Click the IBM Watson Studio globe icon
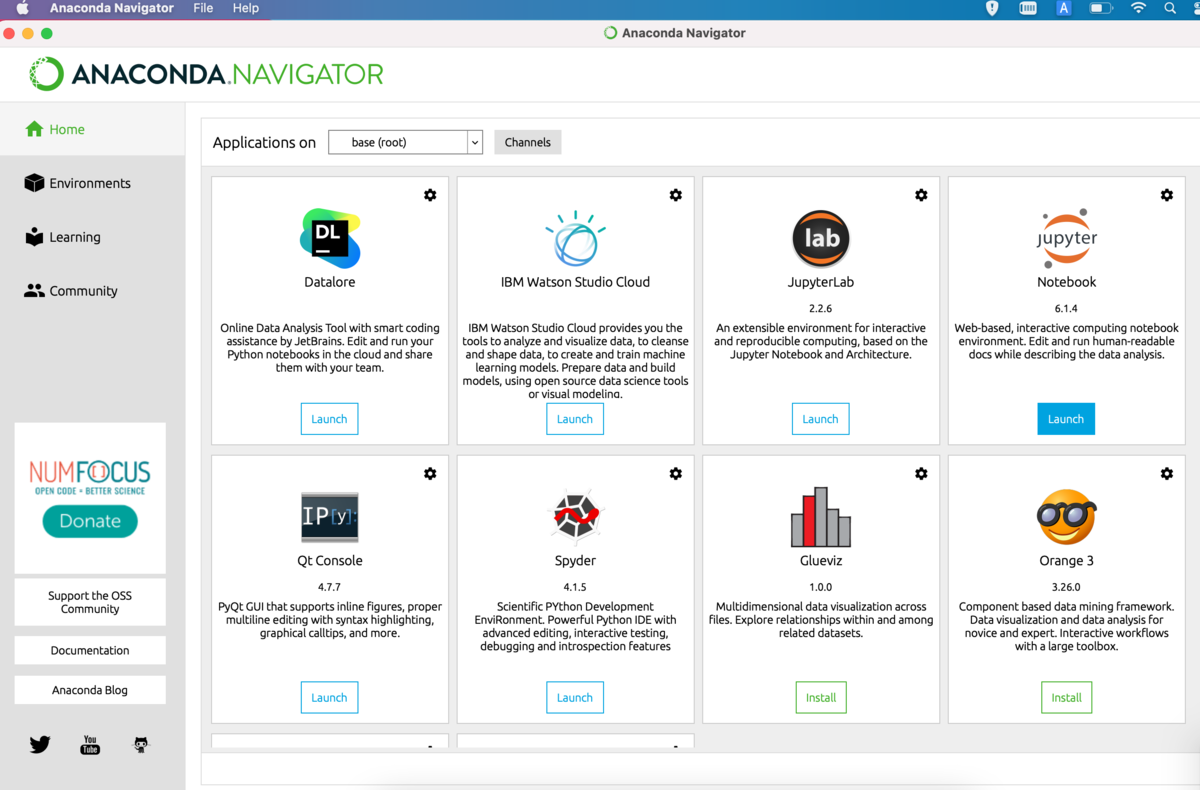The image size is (1200, 790). click(x=575, y=238)
